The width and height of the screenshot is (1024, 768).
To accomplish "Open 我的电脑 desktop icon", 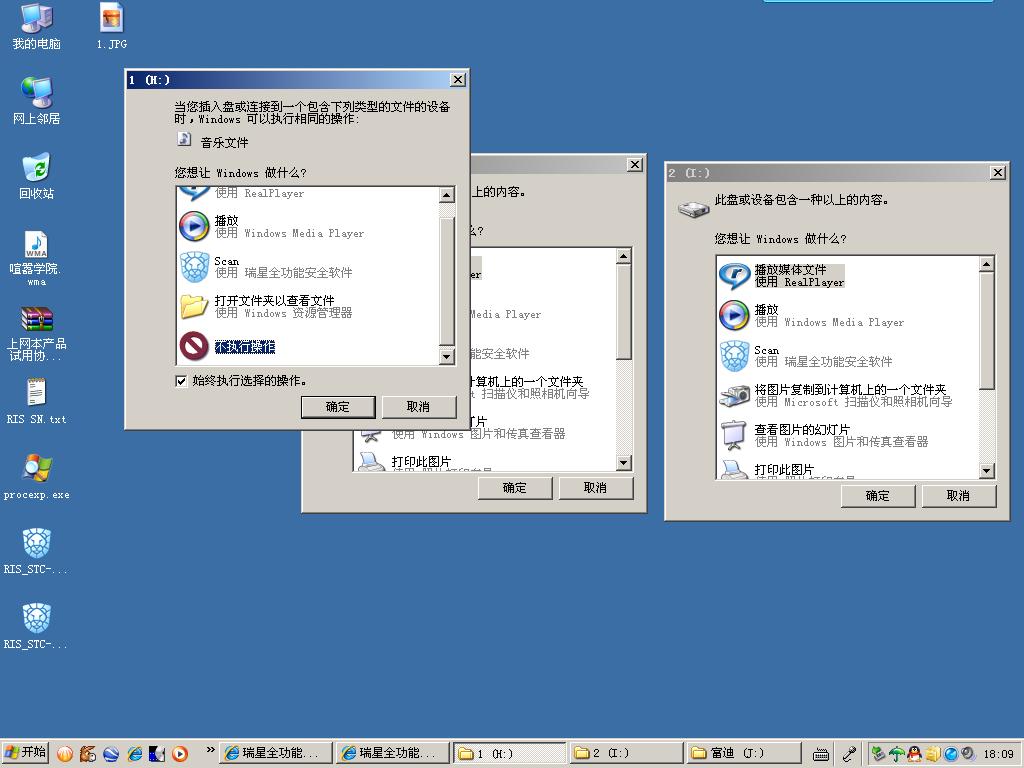I will click(x=36, y=27).
